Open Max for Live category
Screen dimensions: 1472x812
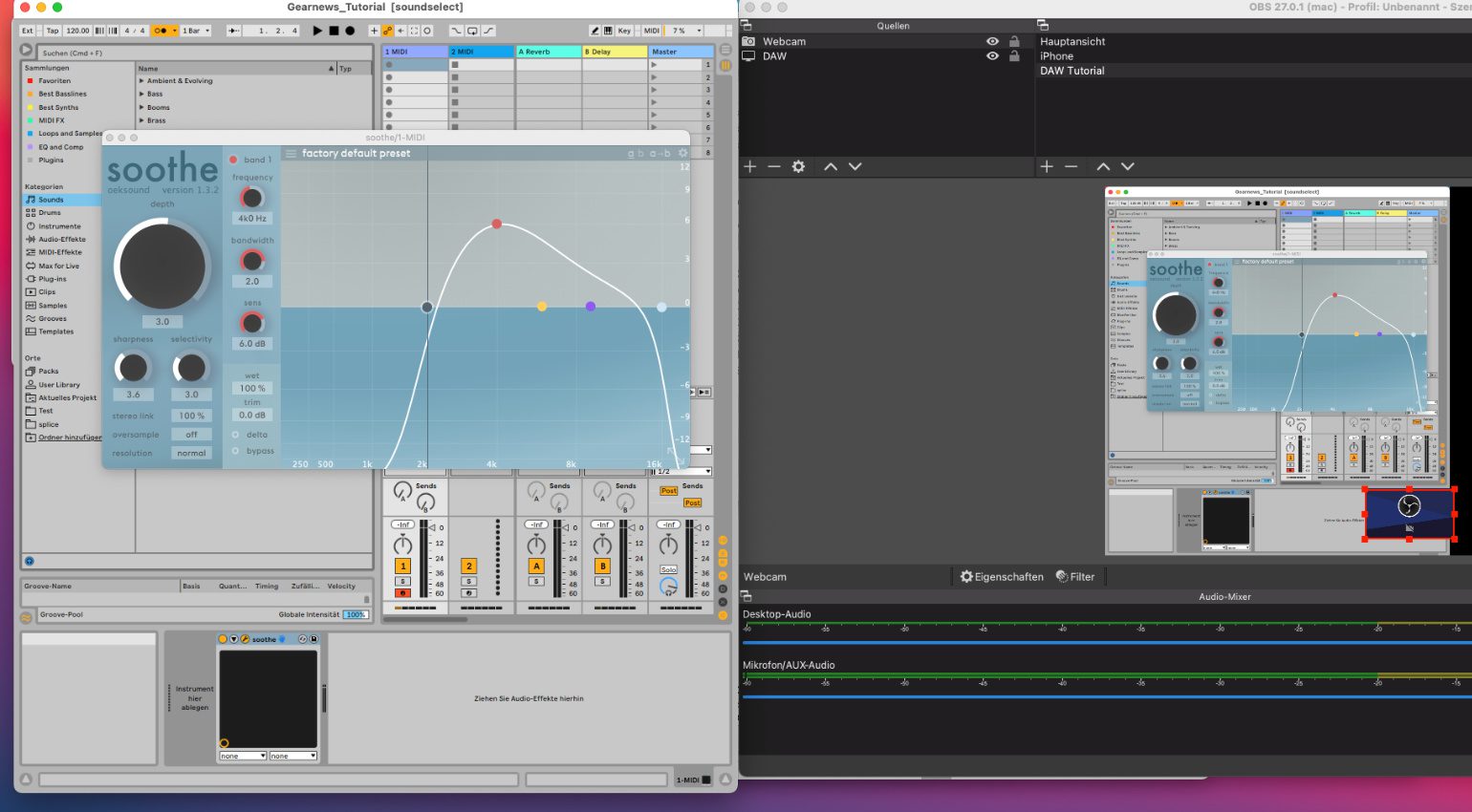58,266
